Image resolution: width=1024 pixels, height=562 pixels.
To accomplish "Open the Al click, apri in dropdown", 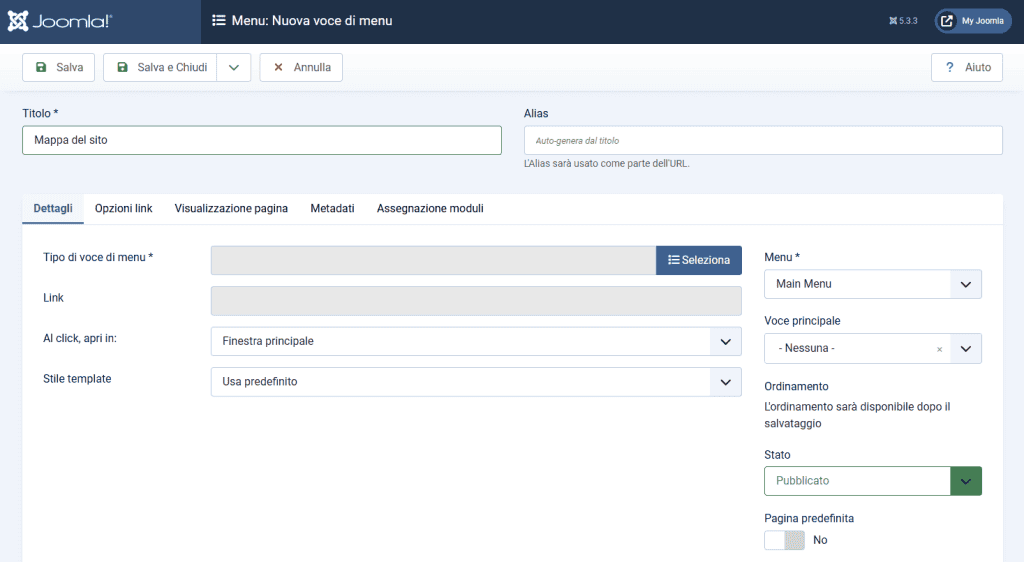I will (x=476, y=341).
